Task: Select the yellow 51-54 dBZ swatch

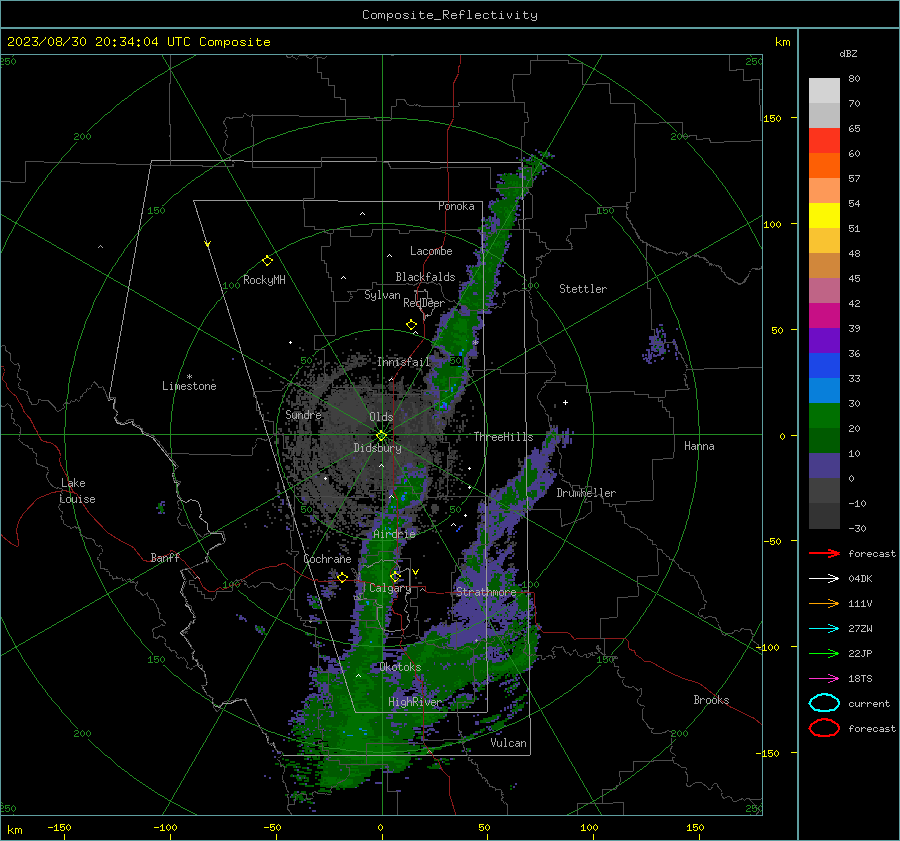Action: tap(824, 216)
